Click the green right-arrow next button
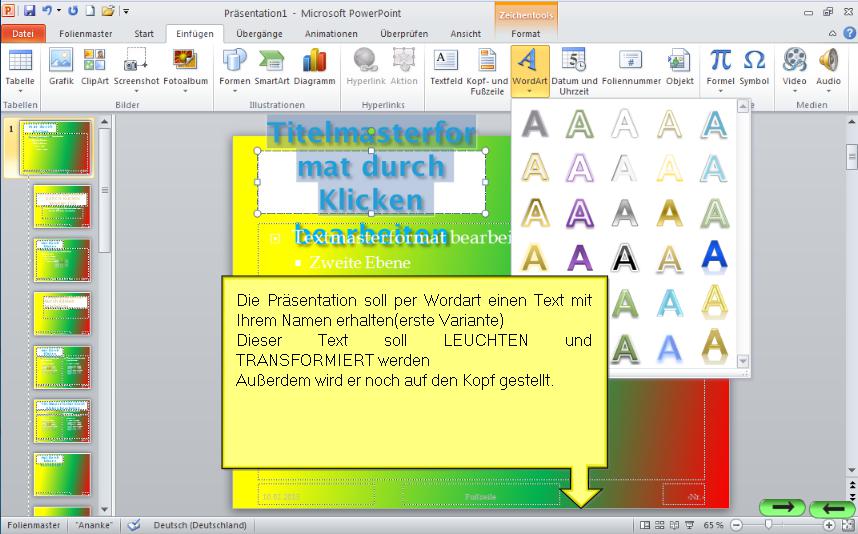The image size is (858, 534). point(782,508)
